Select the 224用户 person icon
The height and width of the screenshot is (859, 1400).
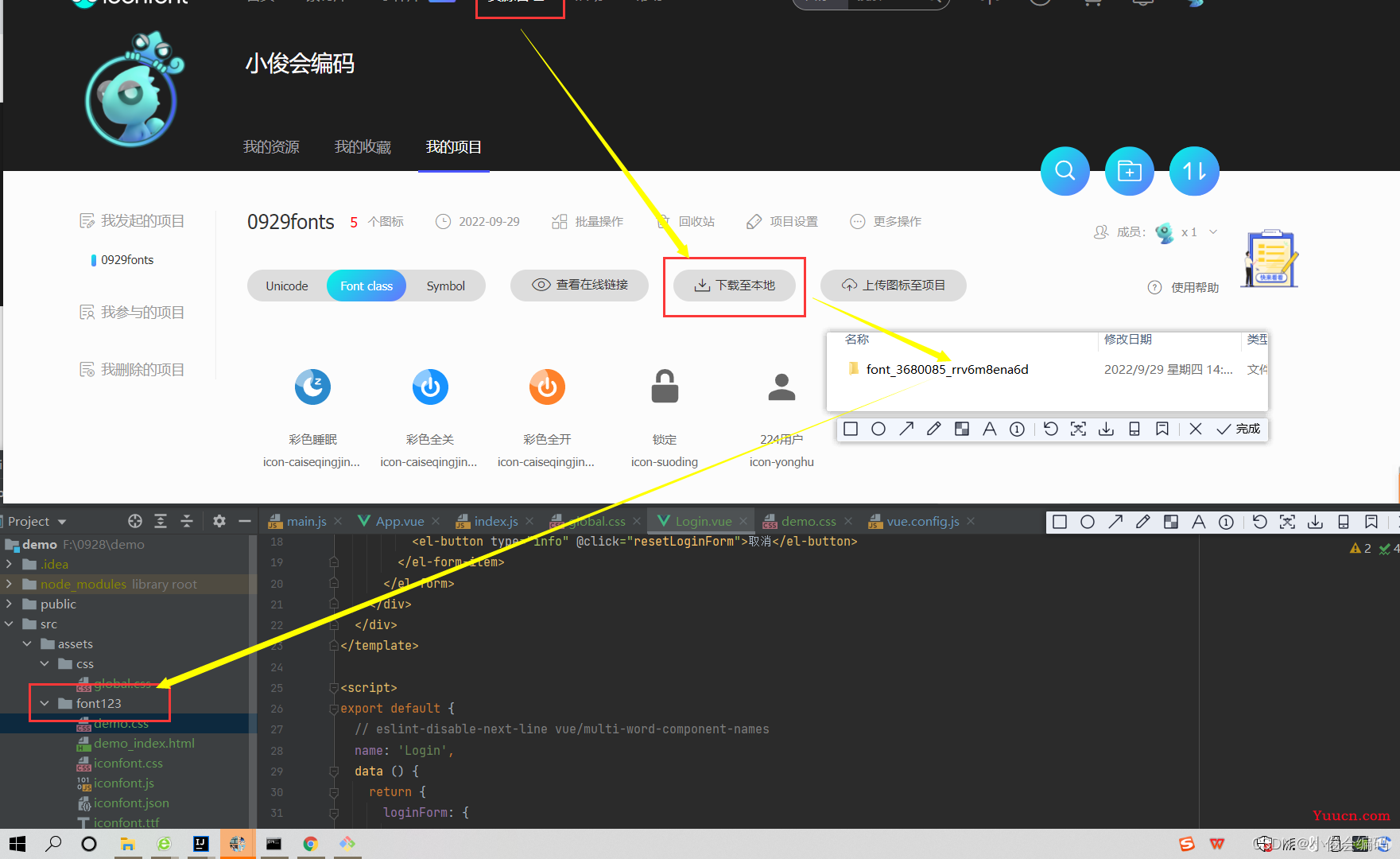coord(781,387)
